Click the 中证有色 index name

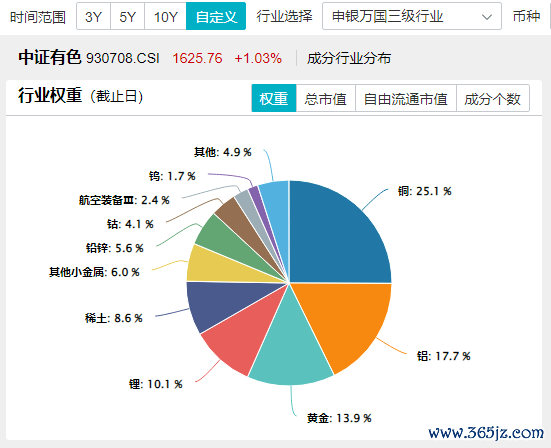click(50, 57)
